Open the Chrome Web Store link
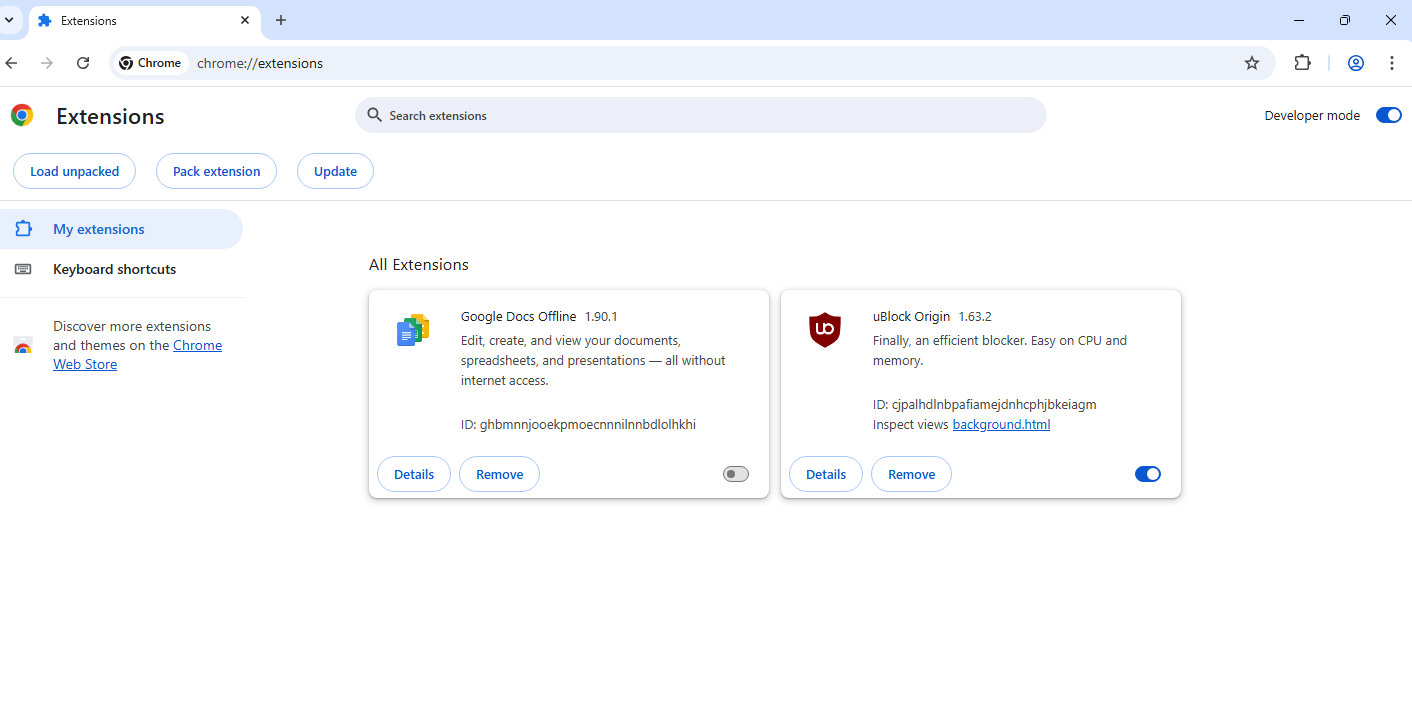Image resolution: width=1412 pixels, height=703 pixels. [x=137, y=355]
